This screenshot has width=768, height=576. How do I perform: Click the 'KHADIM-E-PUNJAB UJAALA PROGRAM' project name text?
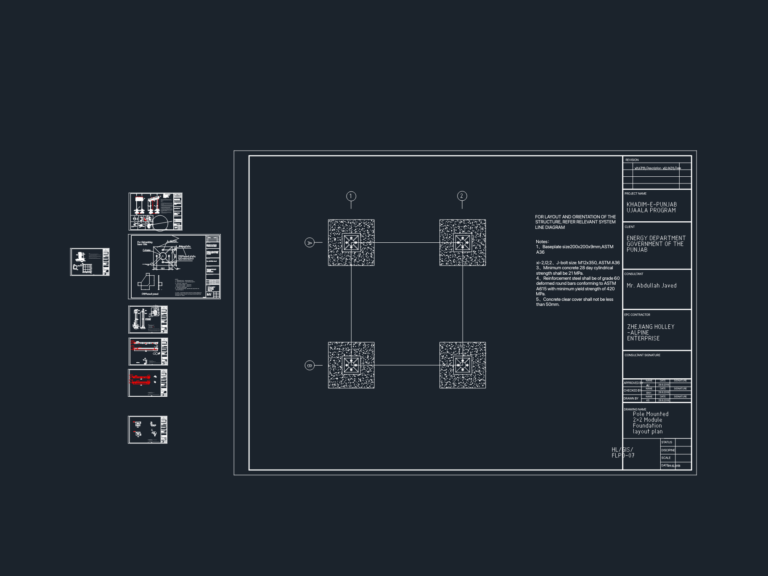tap(651, 207)
